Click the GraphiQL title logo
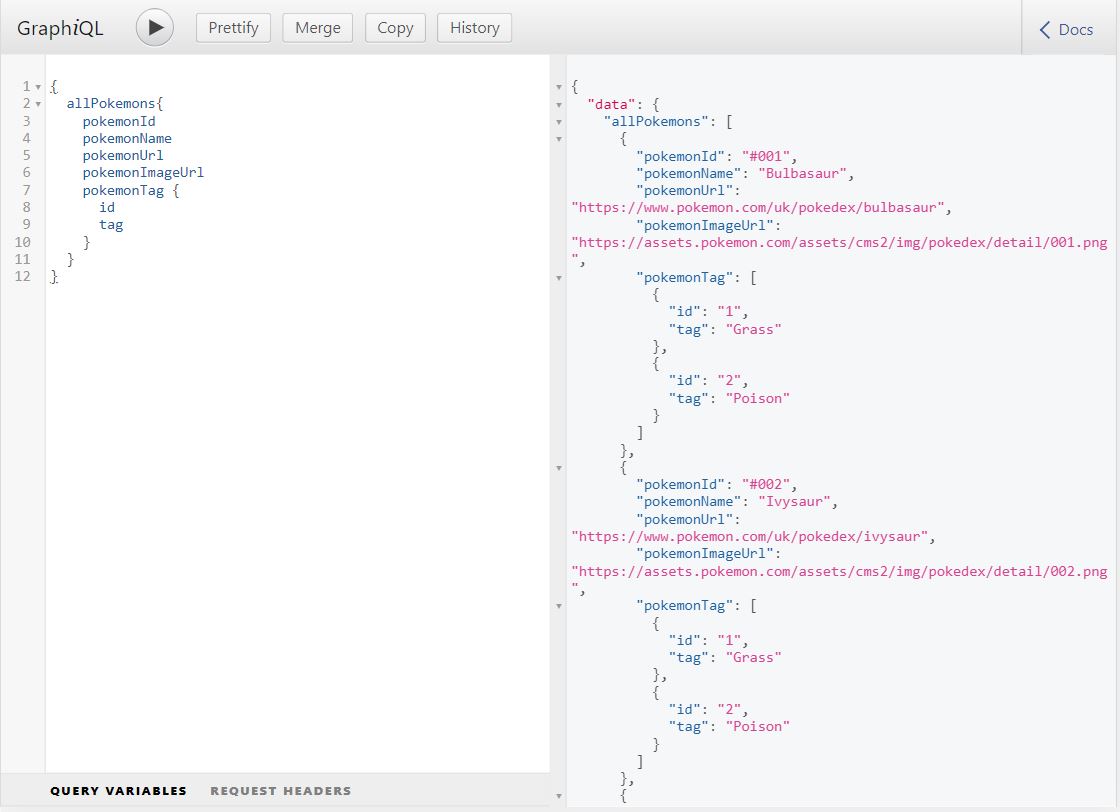The width and height of the screenshot is (1120, 812). [60, 29]
